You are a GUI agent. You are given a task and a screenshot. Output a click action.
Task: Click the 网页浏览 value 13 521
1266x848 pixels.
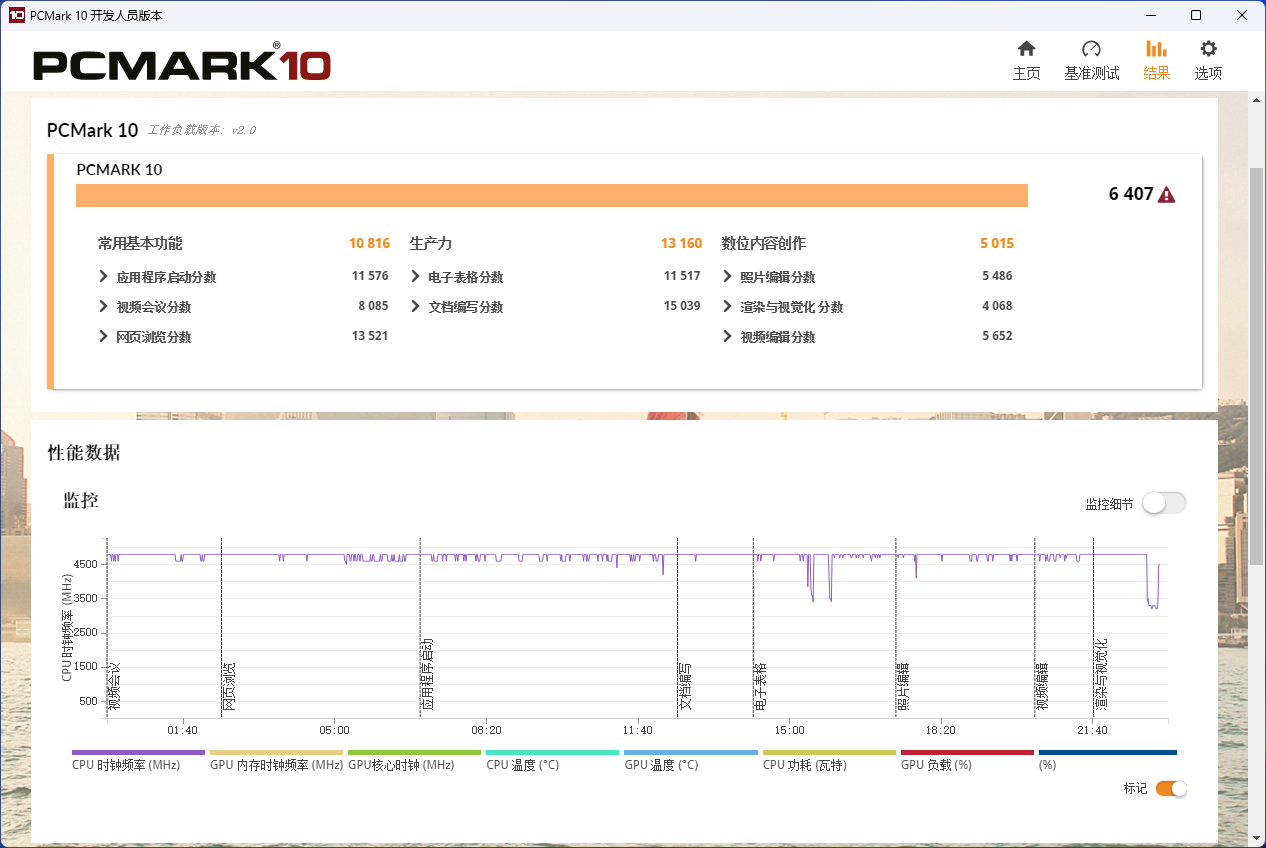(369, 336)
